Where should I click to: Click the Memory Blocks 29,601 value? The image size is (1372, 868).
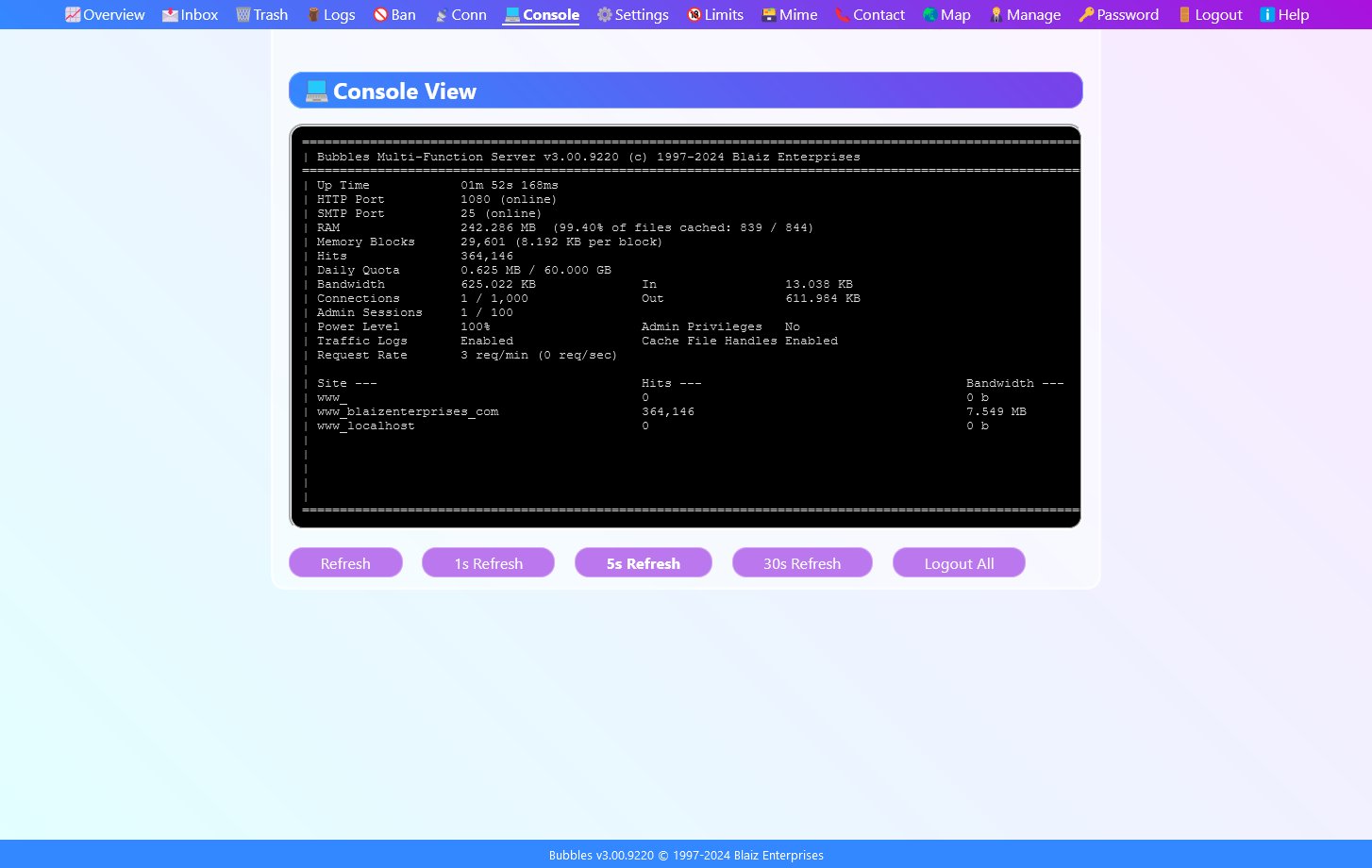pos(561,242)
